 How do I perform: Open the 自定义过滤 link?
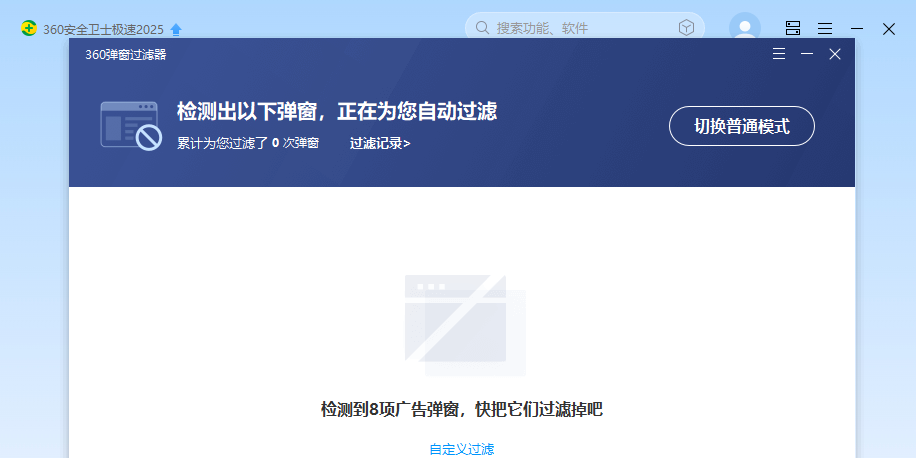pos(462,449)
